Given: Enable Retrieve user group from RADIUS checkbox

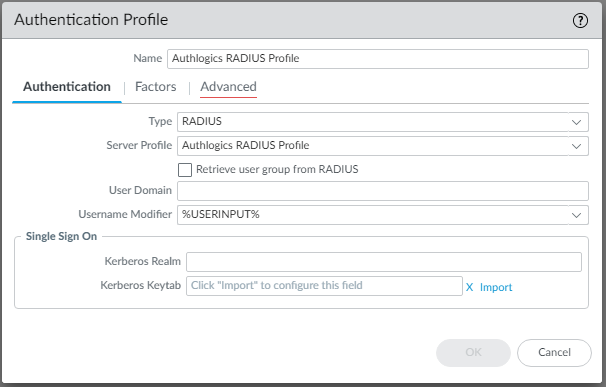Looking at the screenshot, I should point(185,170).
